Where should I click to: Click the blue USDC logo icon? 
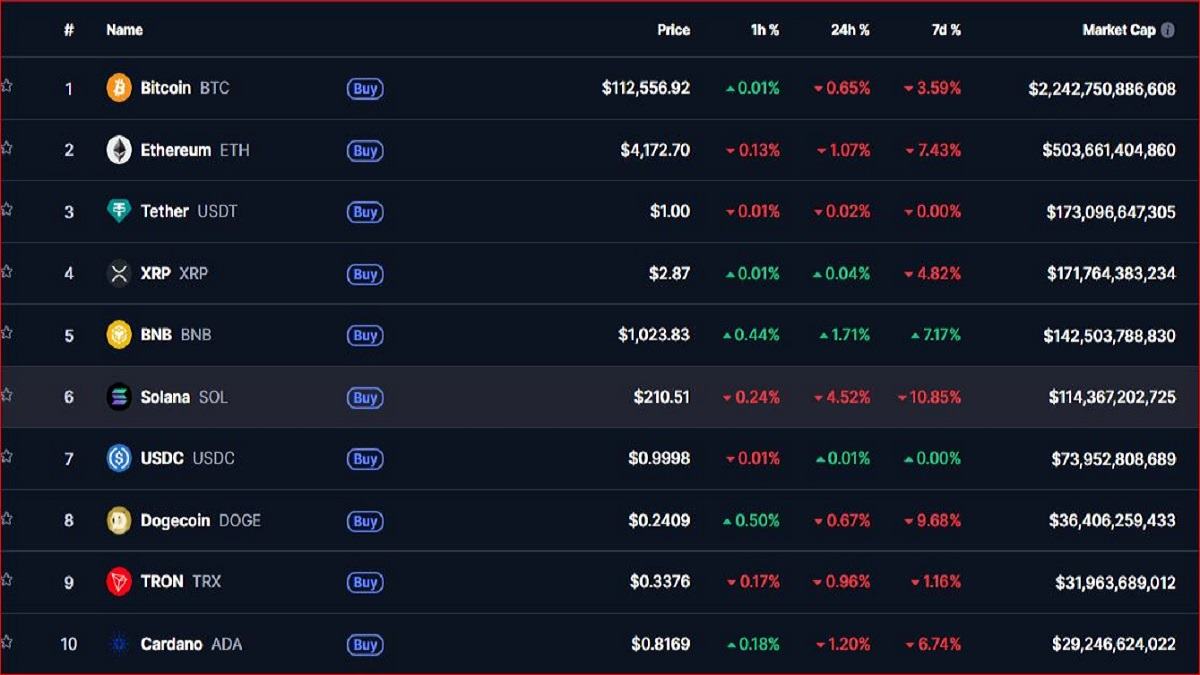(x=119, y=458)
